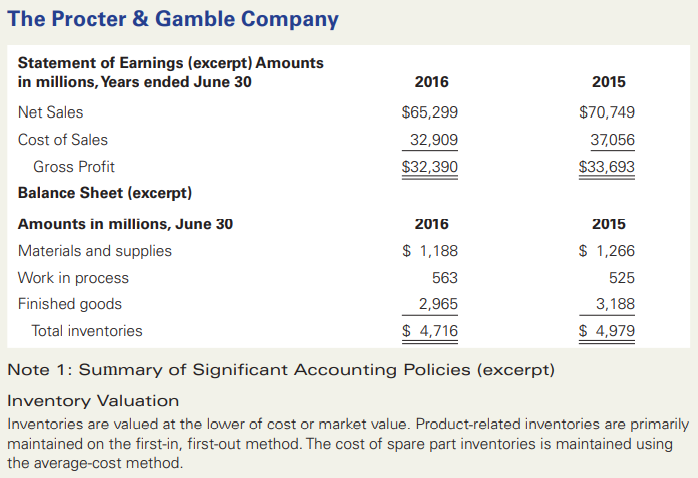Select 2016 Materials and supplies $1,188
The height and width of the screenshot is (478, 698).
coord(430,251)
